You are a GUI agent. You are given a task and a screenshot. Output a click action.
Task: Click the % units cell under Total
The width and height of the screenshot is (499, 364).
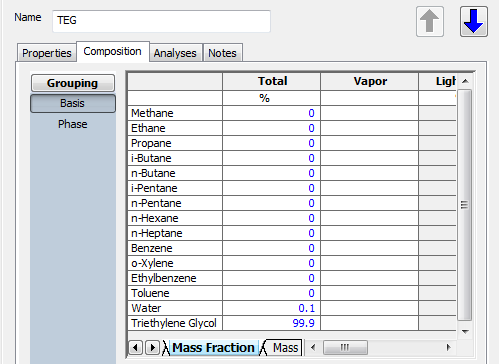272,98
